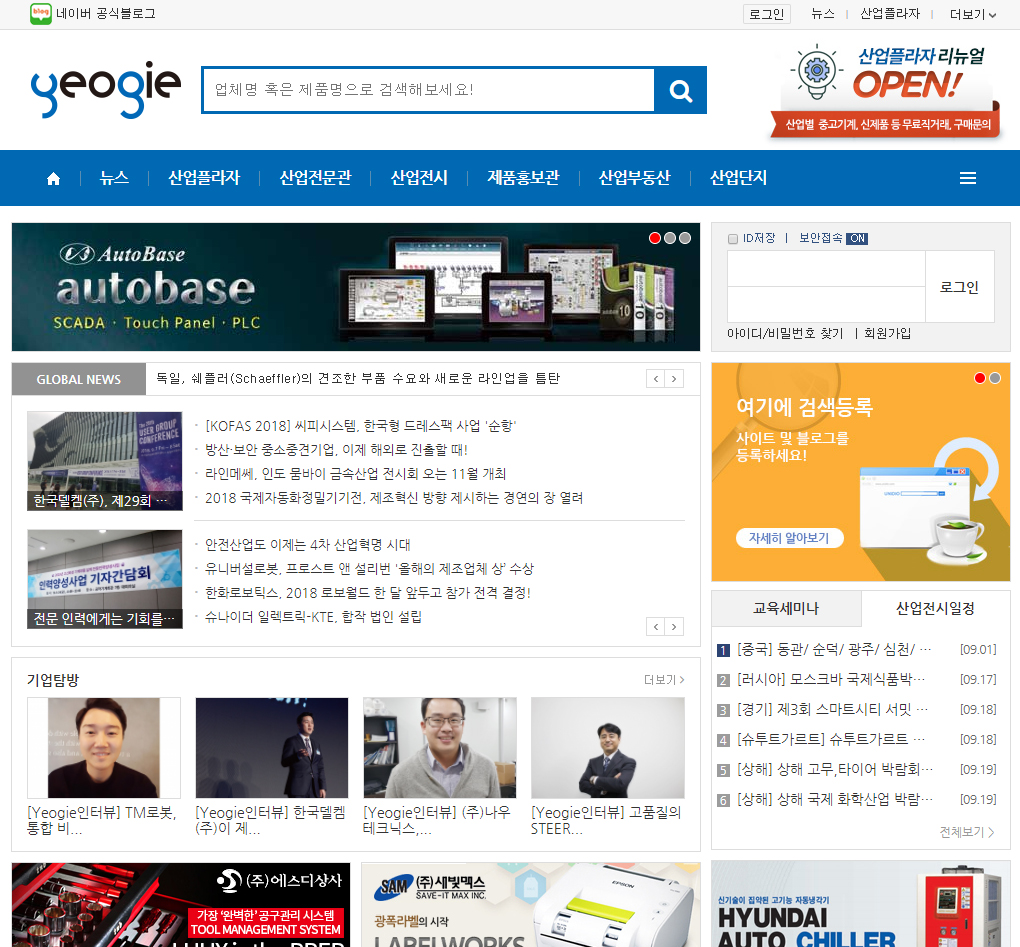Select first dot on orange search banner
The width and height of the screenshot is (1020, 947).
[980, 378]
